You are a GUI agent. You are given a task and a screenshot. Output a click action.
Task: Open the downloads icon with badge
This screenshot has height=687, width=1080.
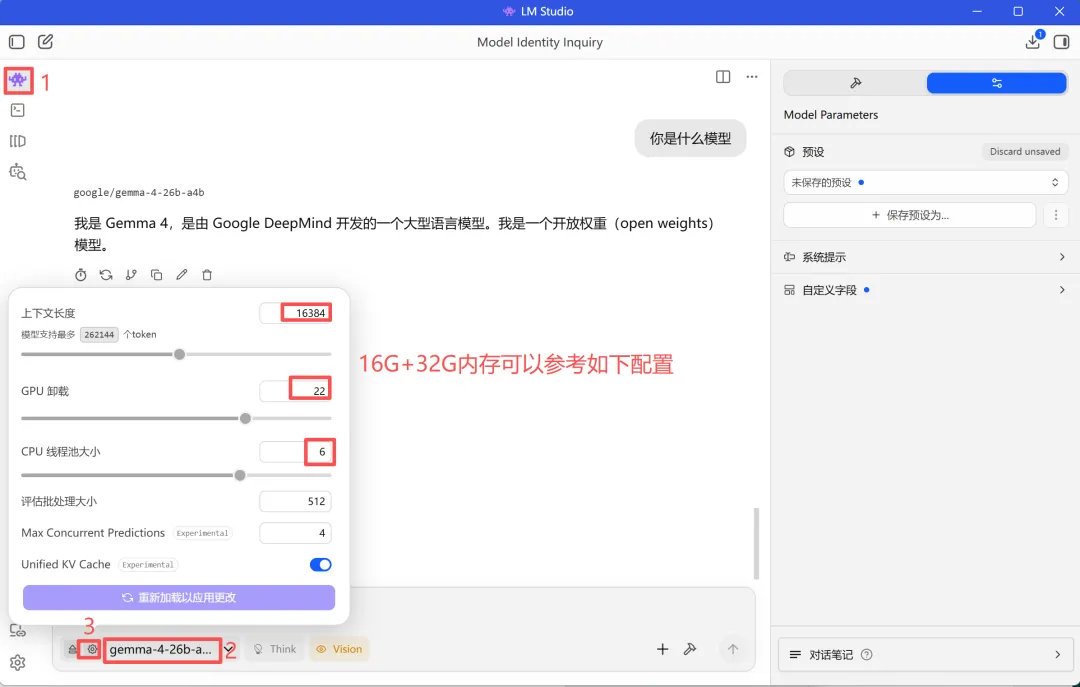[x=1033, y=41]
